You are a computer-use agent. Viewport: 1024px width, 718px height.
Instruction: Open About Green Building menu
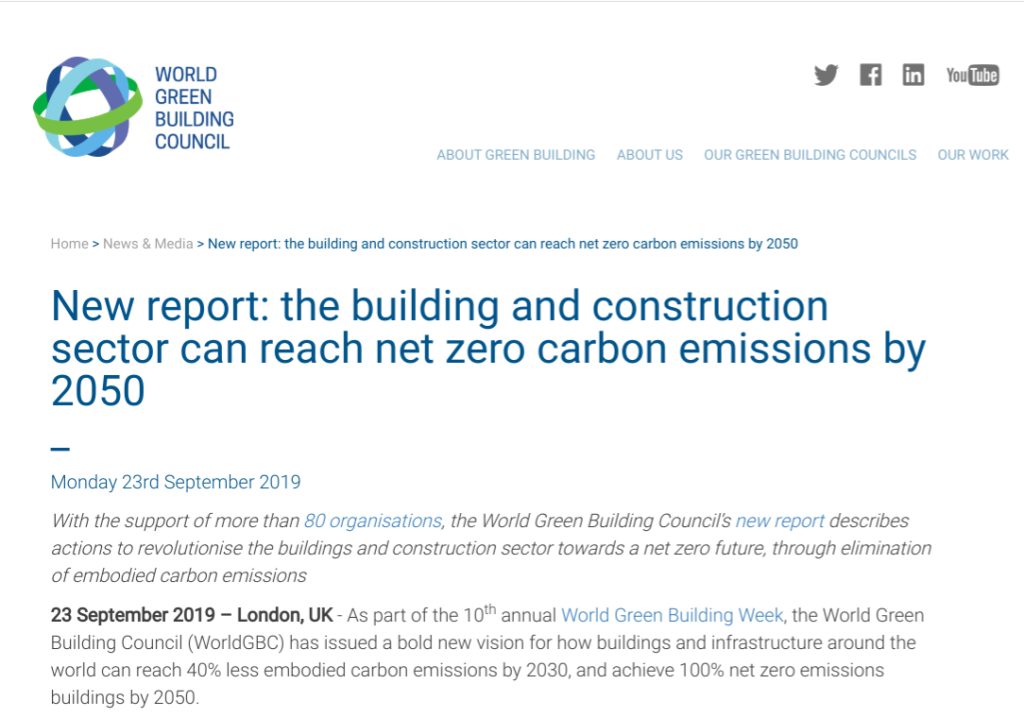click(516, 155)
